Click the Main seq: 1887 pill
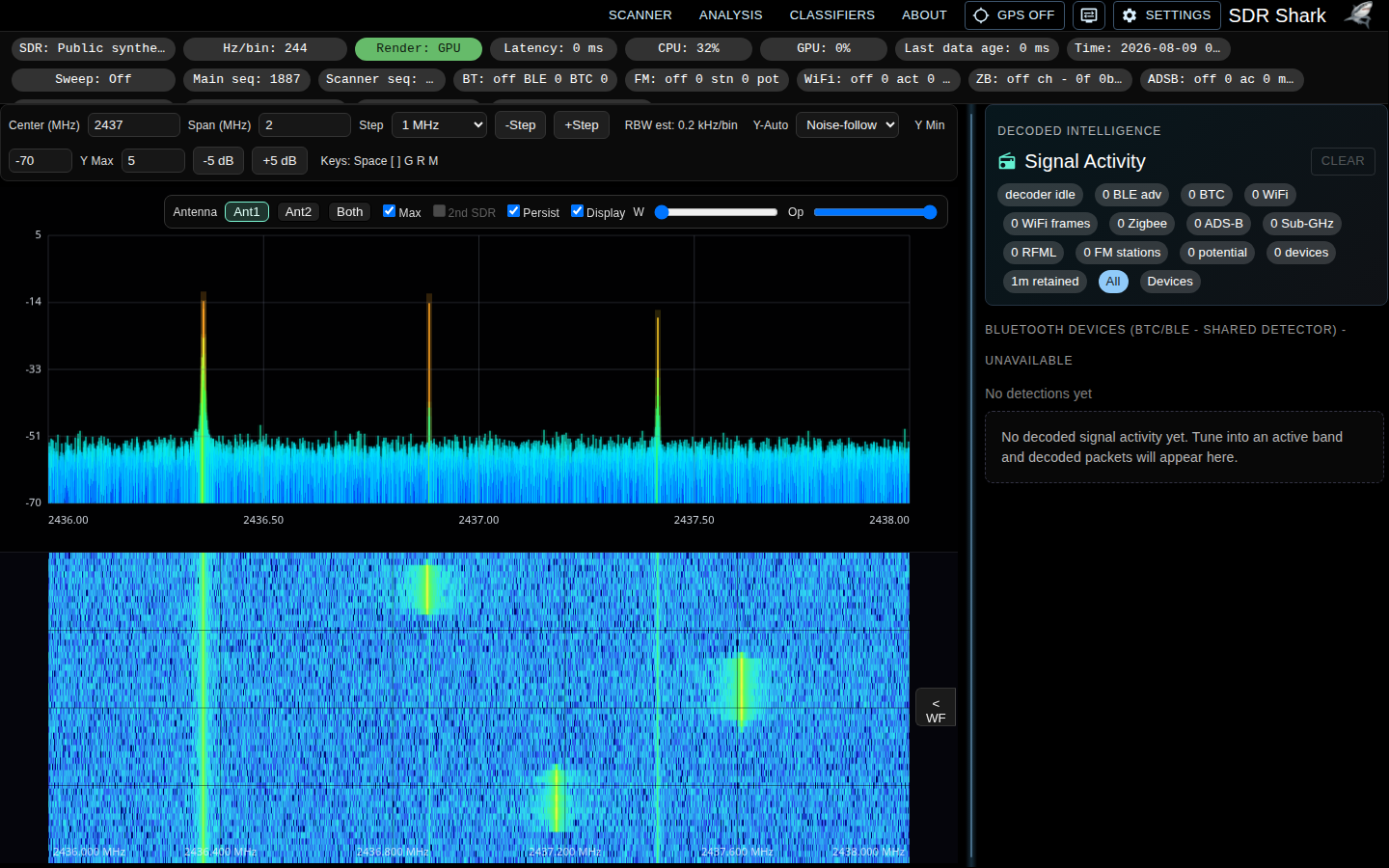The height and width of the screenshot is (868, 1389). 247,79
